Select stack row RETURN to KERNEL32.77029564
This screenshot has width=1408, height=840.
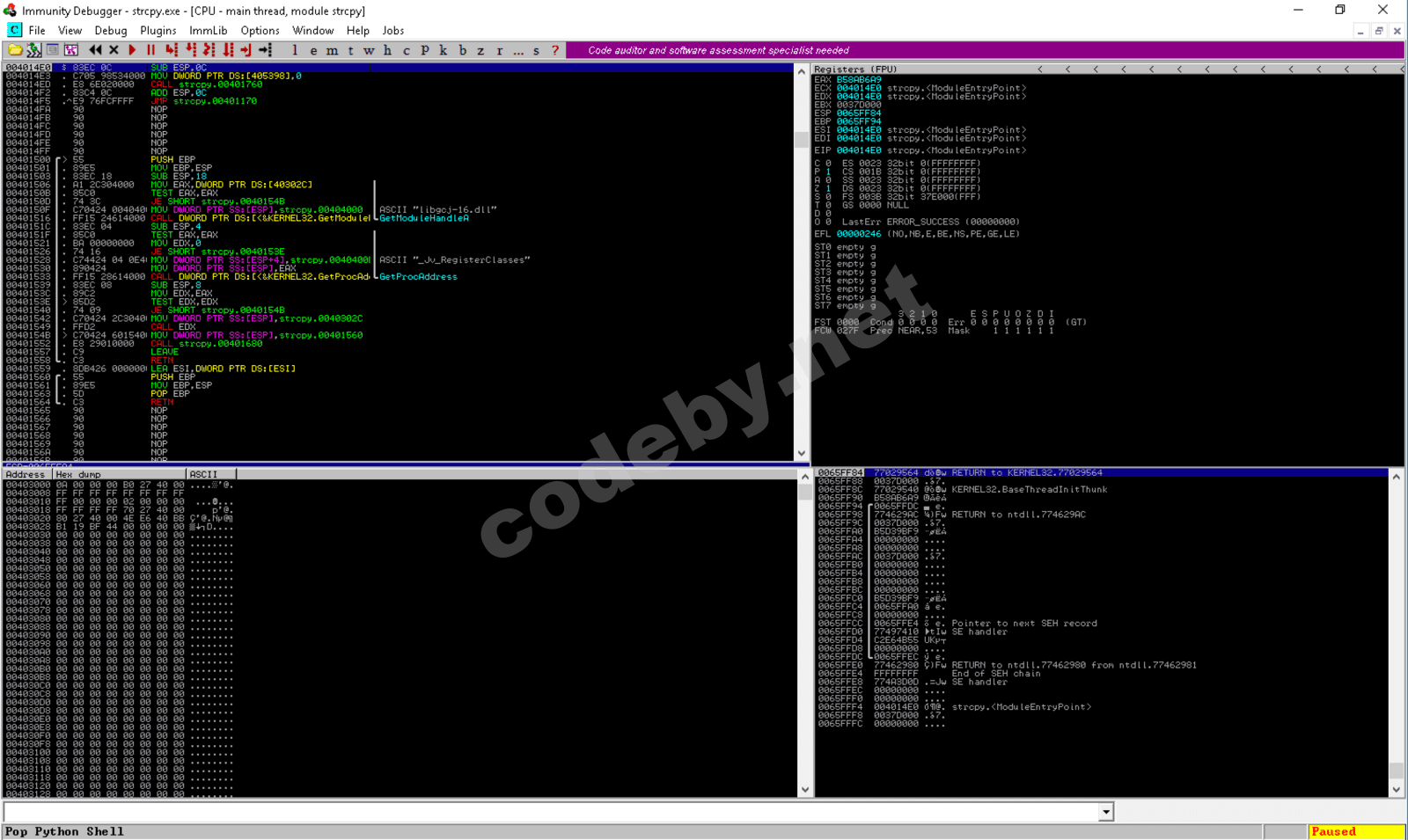point(1102,472)
